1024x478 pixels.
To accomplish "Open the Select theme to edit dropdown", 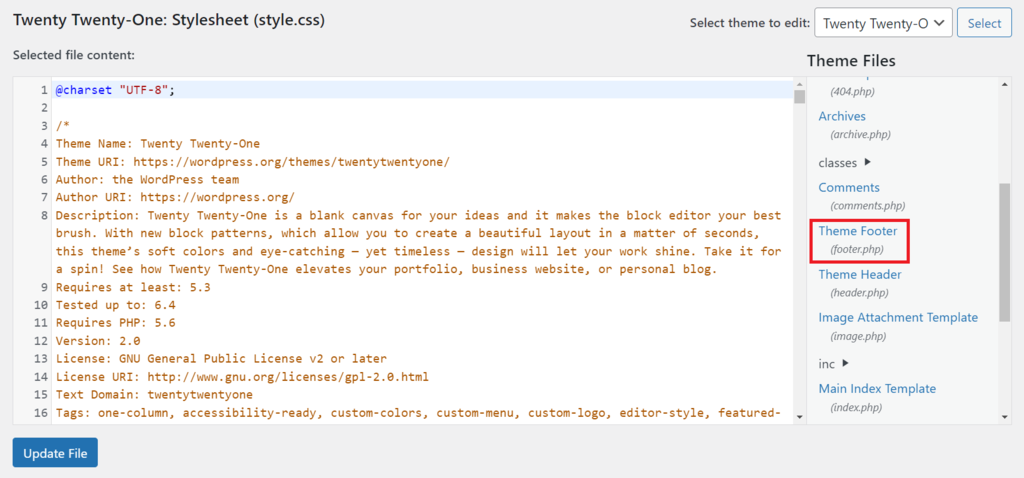I will 883,23.
